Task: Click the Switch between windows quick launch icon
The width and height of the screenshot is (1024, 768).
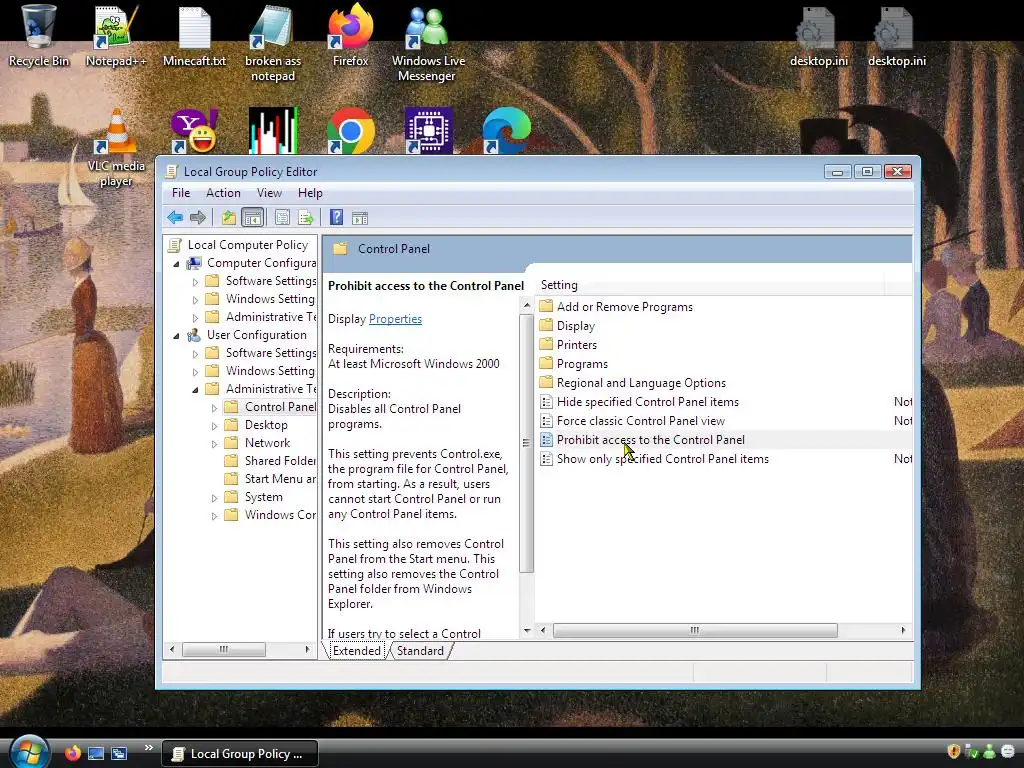Action: pos(119,753)
